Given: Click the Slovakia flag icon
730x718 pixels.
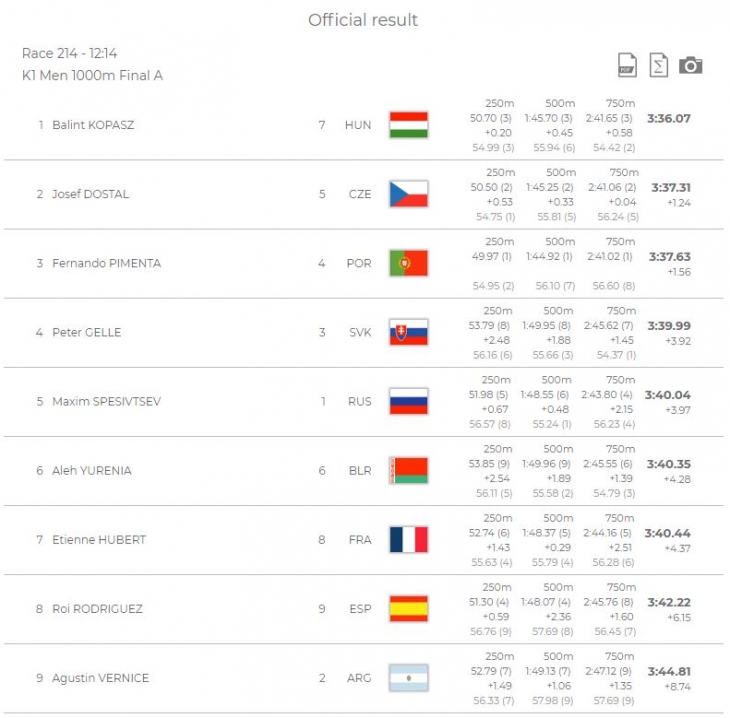Looking at the screenshot, I should [408, 332].
